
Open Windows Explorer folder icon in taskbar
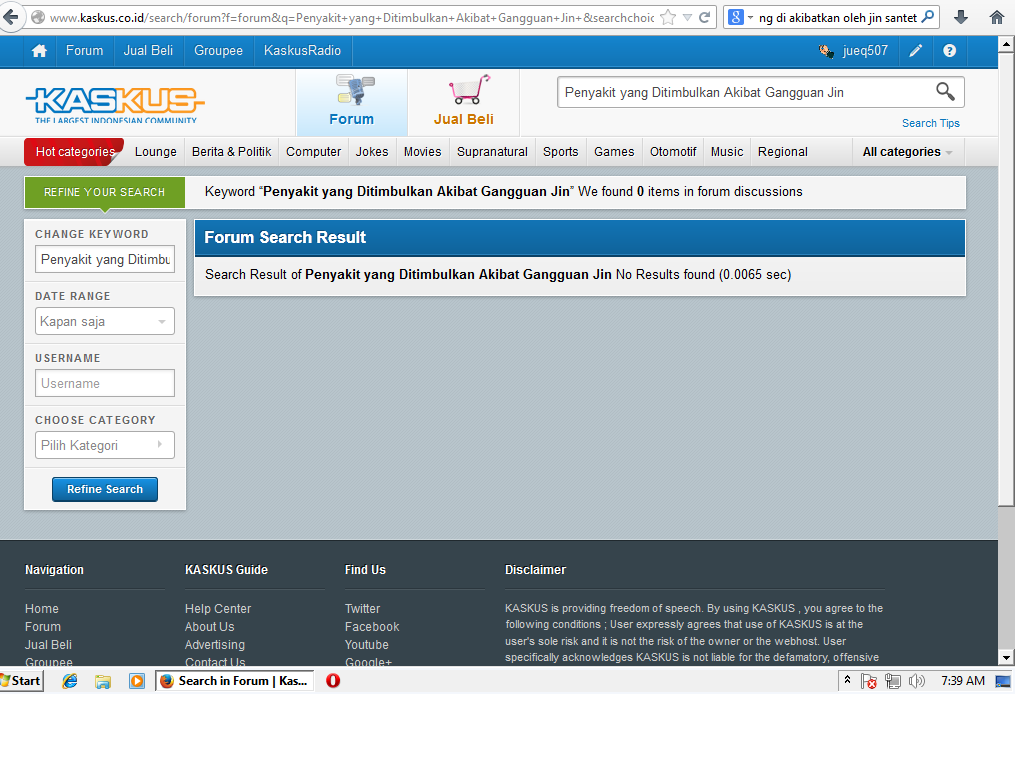tap(103, 681)
